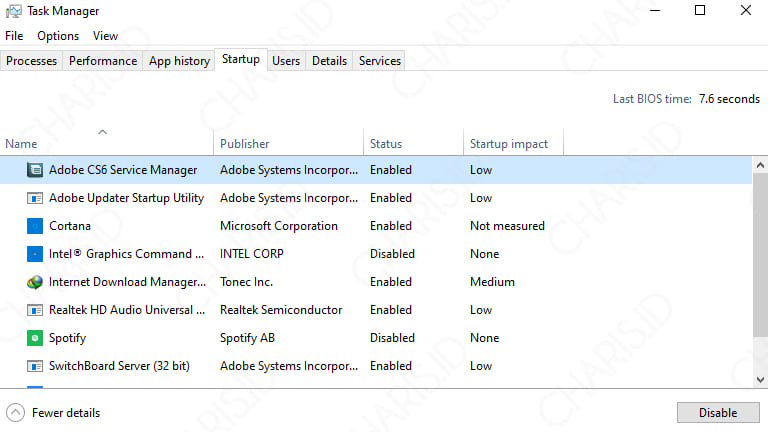Viewport: 768px width, 432px height.
Task: Switch to the Services tab
Action: (x=380, y=61)
